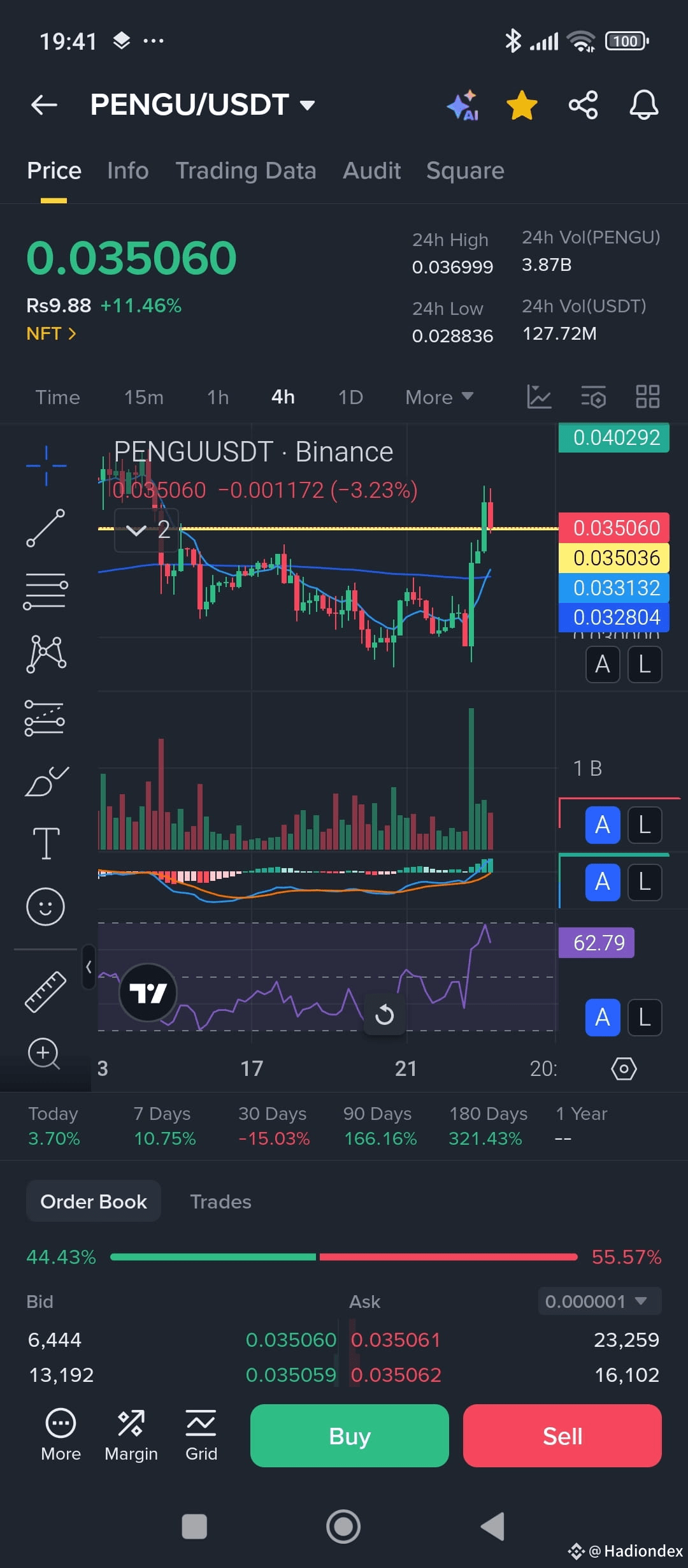Open the bottom More options button
The height and width of the screenshot is (1568, 688).
pos(61,1435)
